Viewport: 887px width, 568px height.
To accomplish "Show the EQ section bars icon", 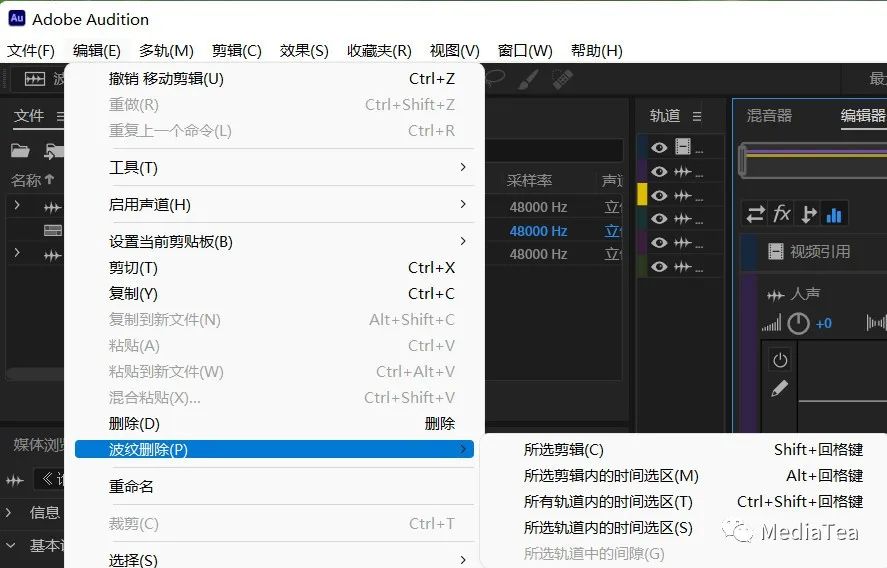I will 834,215.
